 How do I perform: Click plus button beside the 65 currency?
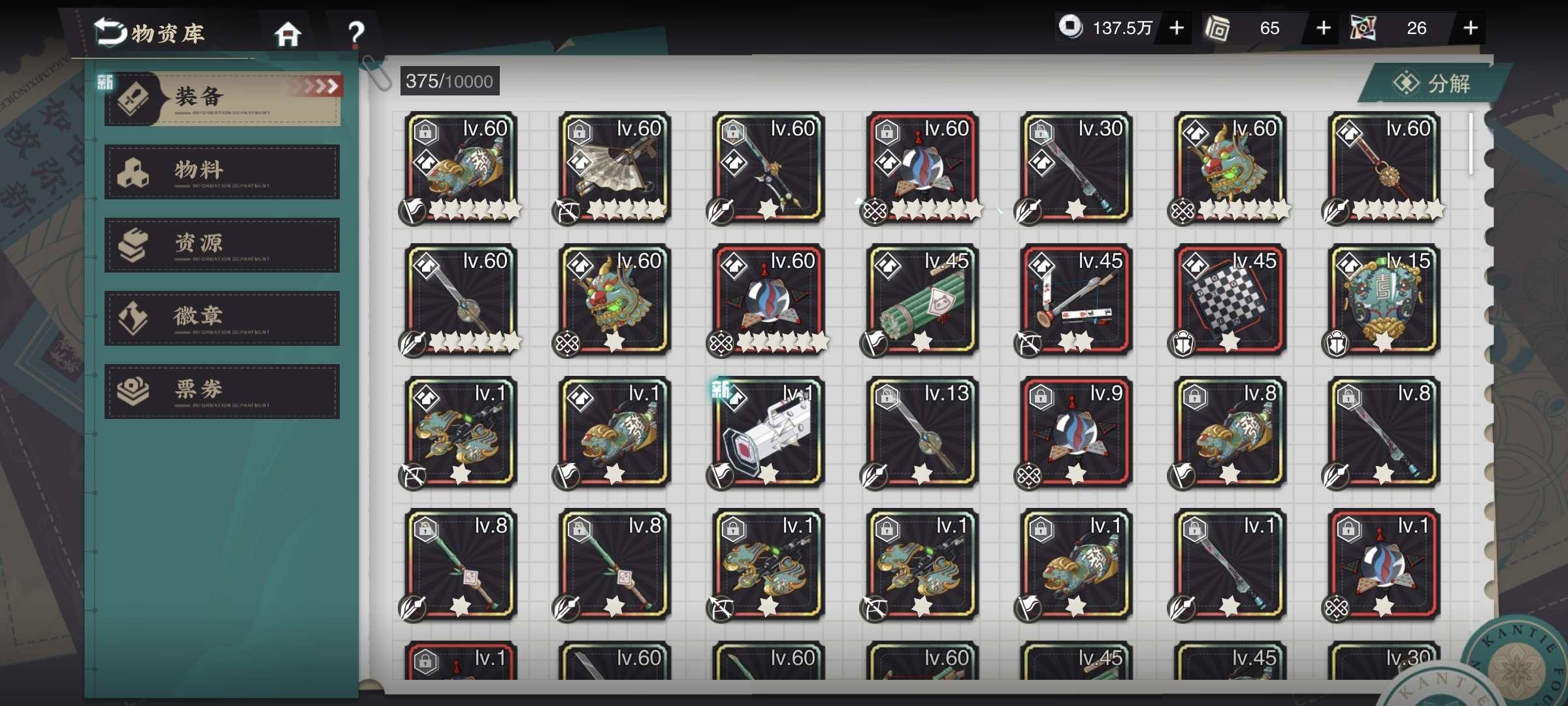point(1323,28)
